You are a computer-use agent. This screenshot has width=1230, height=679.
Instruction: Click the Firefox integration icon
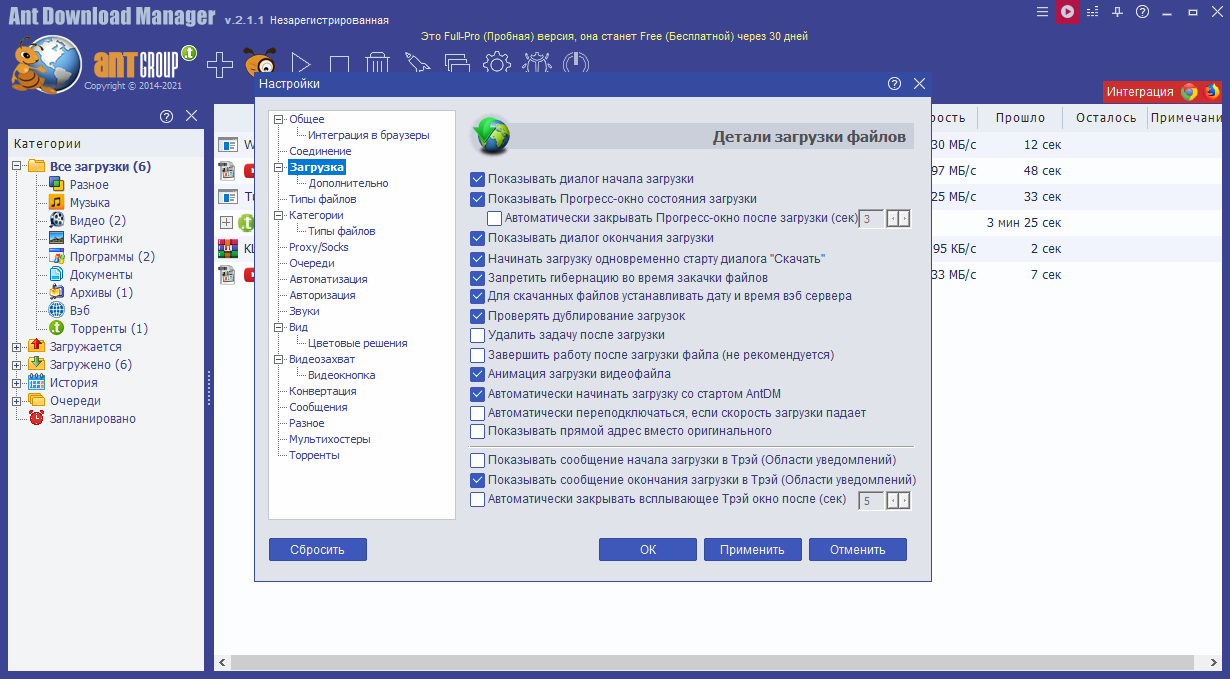[x=1212, y=91]
